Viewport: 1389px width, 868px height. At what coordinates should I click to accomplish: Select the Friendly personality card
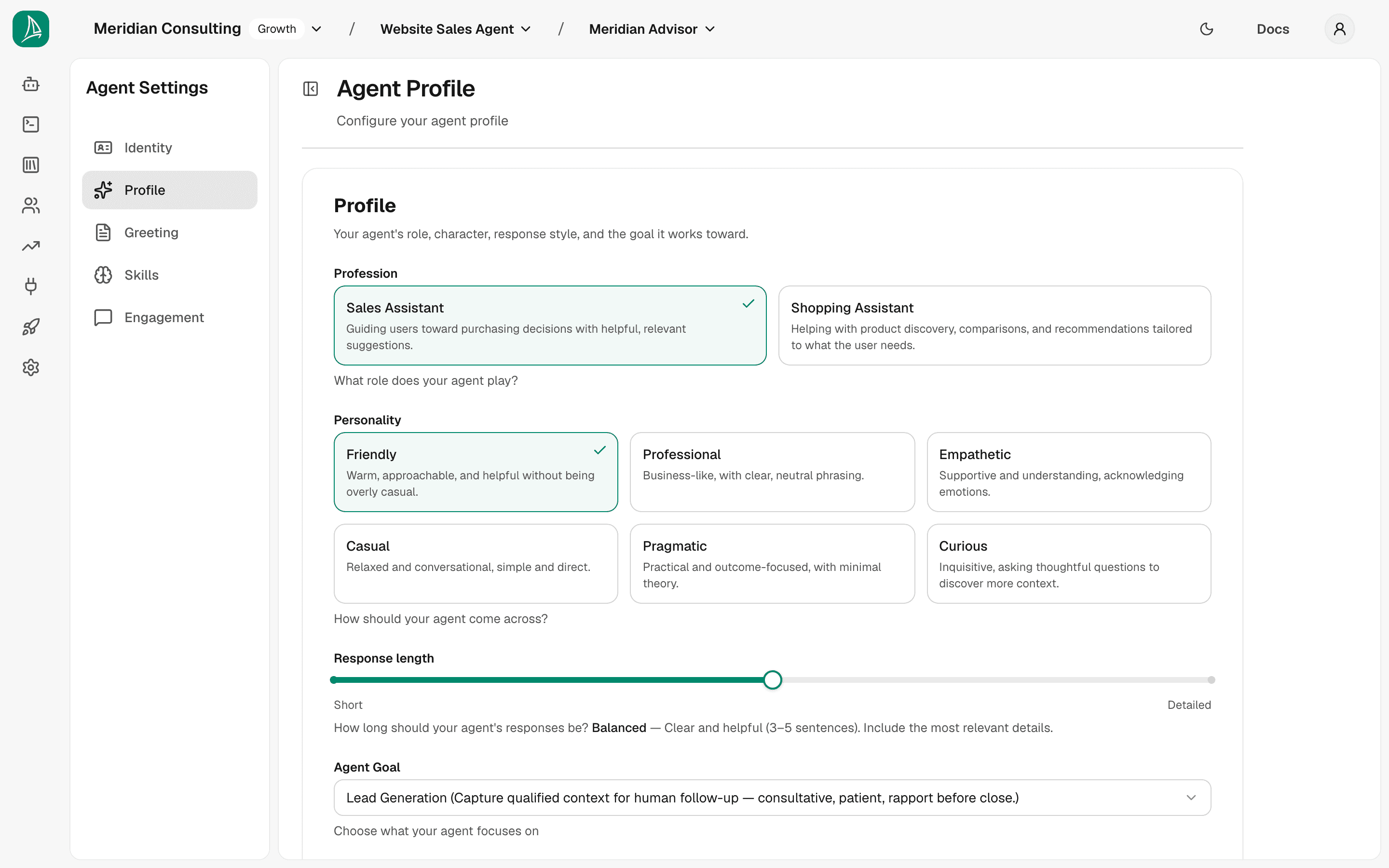pos(476,472)
